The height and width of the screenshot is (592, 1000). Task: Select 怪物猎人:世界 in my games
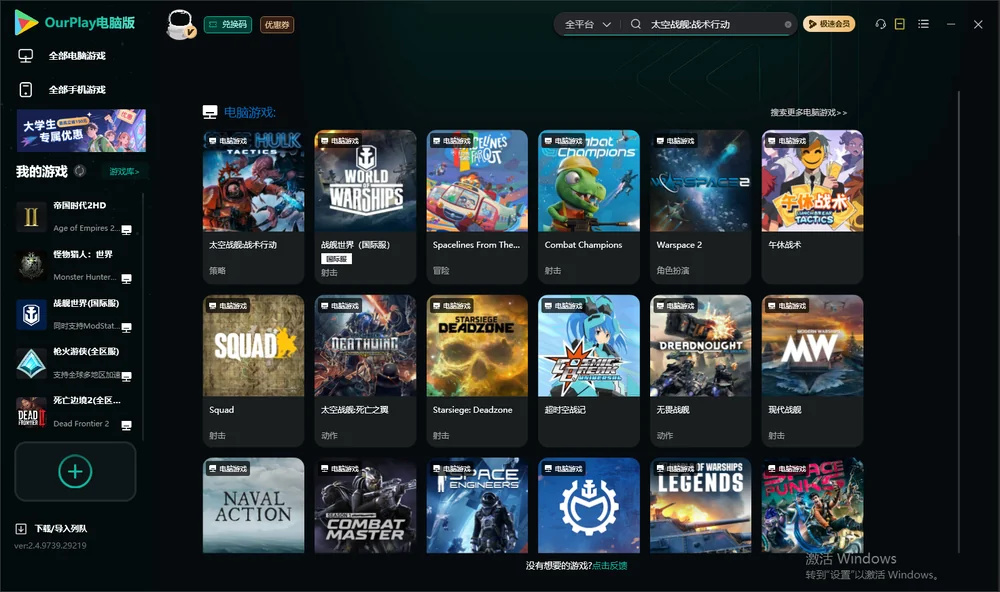pos(75,265)
